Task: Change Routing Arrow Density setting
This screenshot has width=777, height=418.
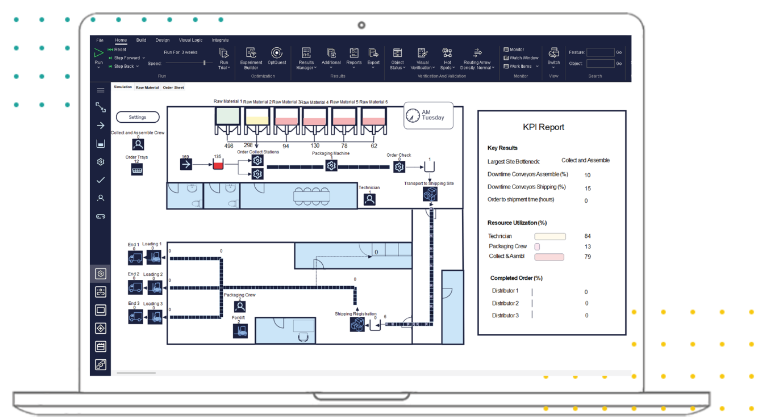Action: 477,58
